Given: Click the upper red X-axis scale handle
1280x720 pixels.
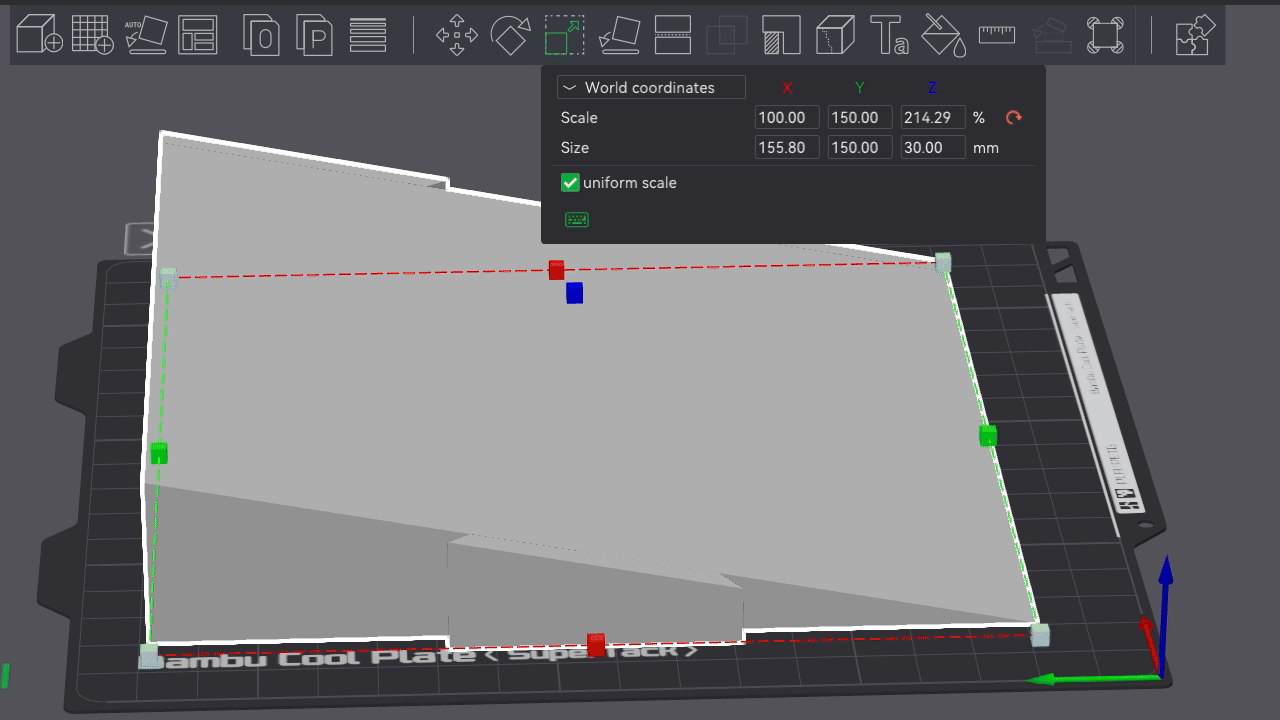Looking at the screenshot, I should pyautogui.click(x=557, y=270).
